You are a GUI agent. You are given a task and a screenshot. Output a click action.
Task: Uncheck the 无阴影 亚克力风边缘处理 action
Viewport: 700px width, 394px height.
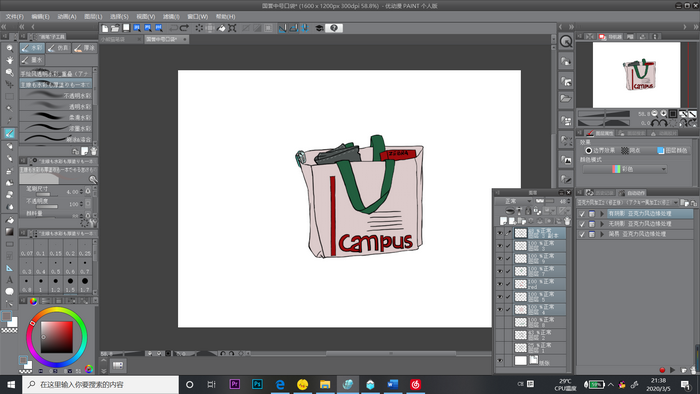[582, 224]
